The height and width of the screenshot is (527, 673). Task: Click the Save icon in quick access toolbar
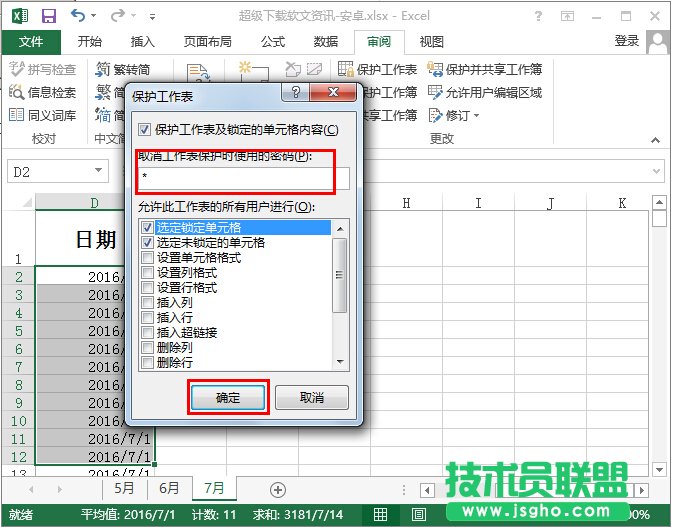click(49, 16)
